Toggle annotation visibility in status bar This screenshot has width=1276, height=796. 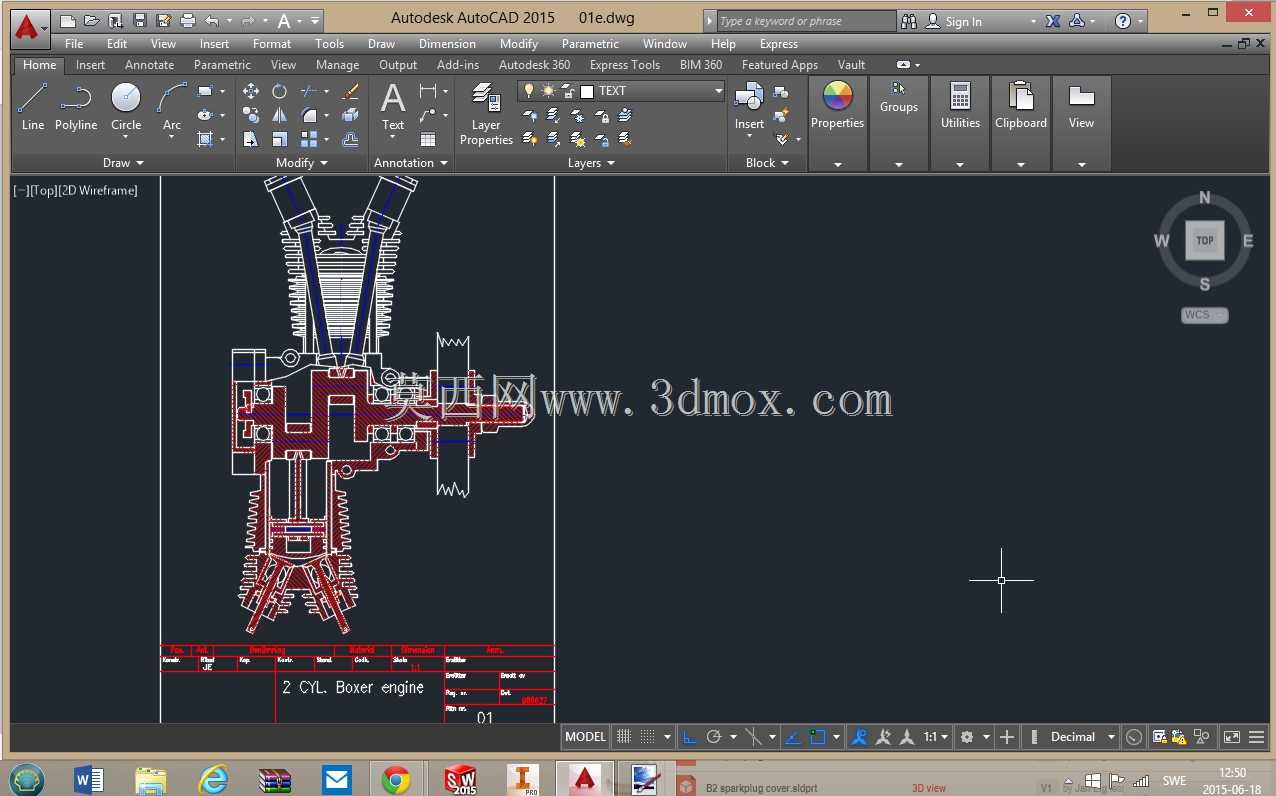[859, 737]
